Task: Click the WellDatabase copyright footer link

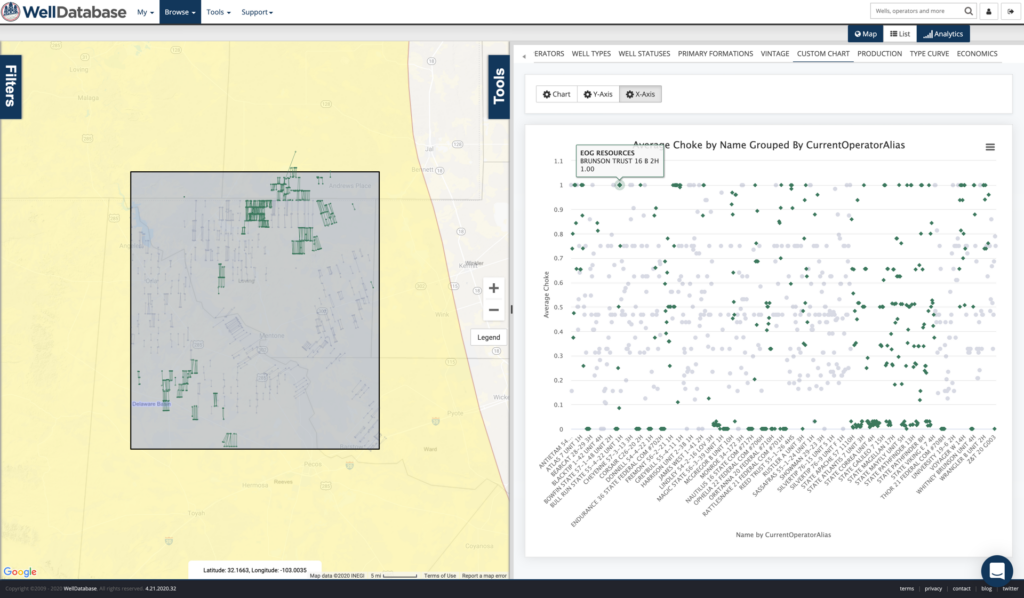Action: (80, 589)
